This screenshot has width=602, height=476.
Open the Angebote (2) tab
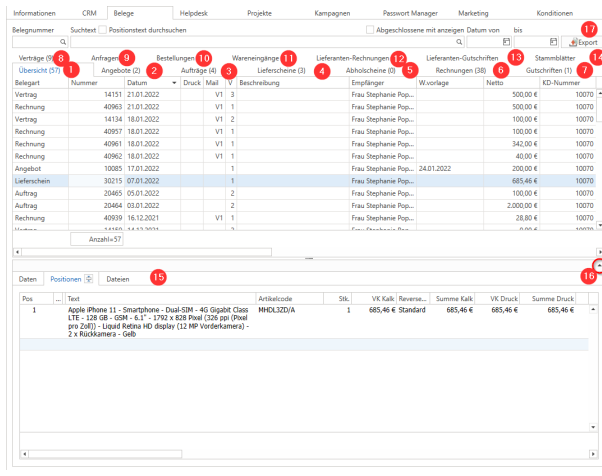(x=121, y=71)
